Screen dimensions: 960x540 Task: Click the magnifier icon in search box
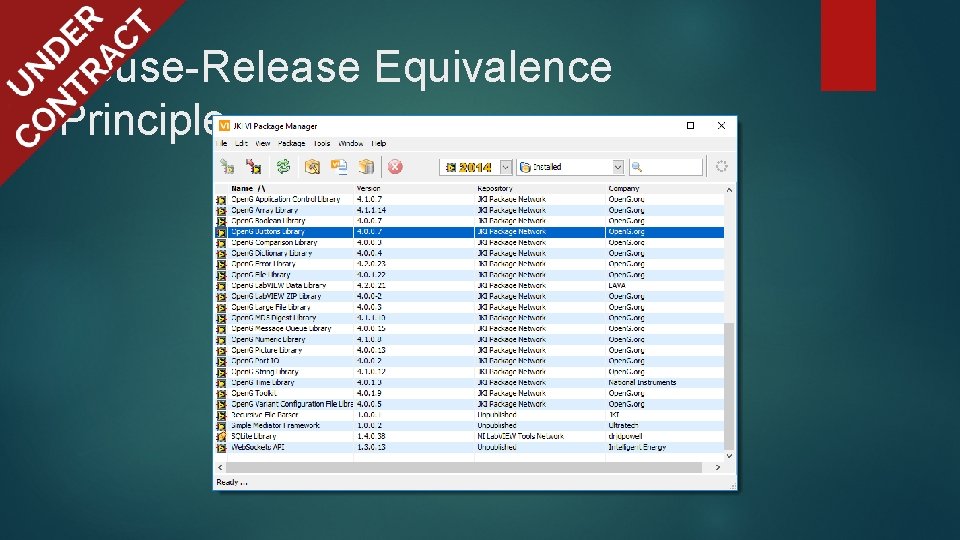(x=637, y=167)
